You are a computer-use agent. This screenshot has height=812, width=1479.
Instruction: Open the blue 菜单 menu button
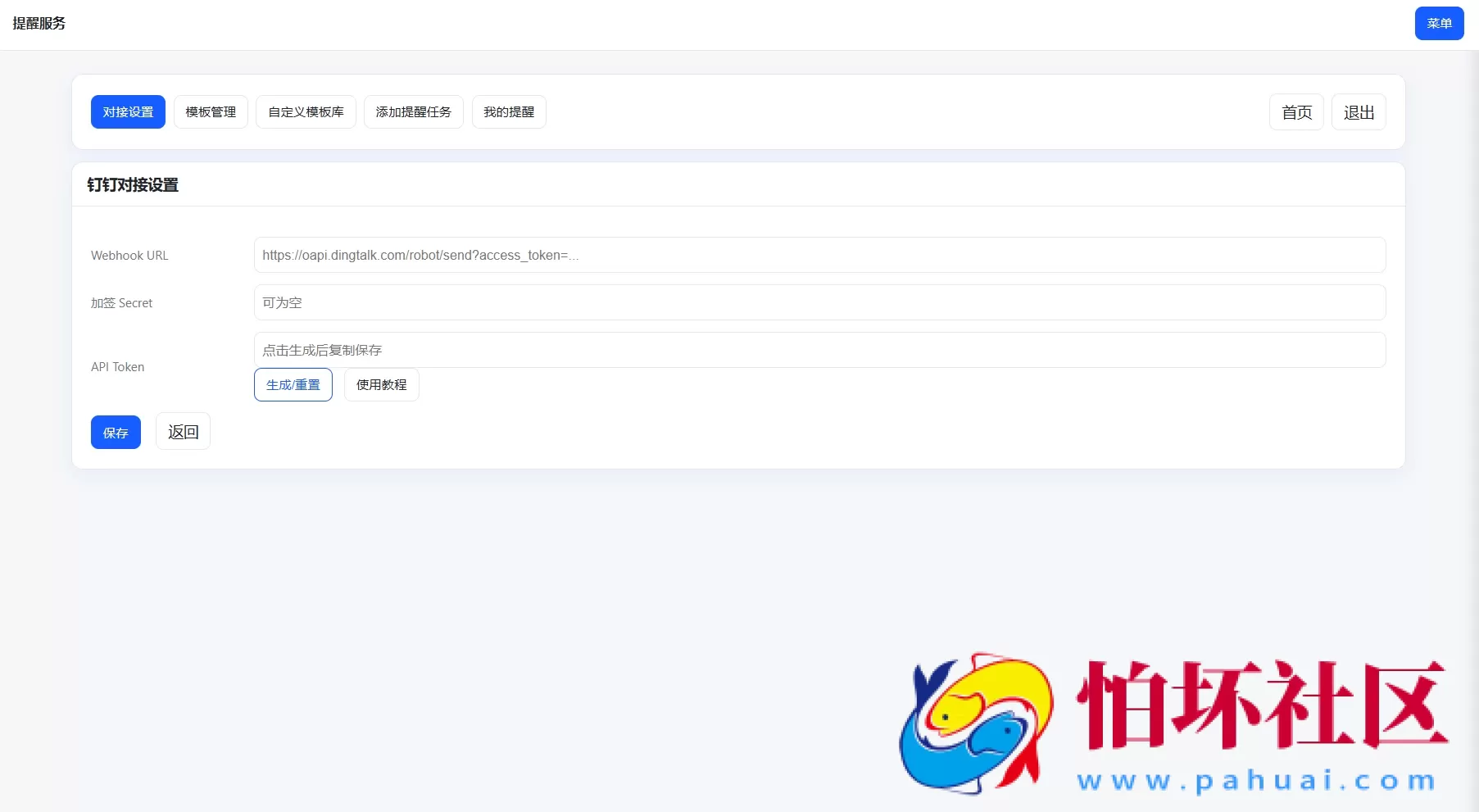click(x=1439, y=24)
